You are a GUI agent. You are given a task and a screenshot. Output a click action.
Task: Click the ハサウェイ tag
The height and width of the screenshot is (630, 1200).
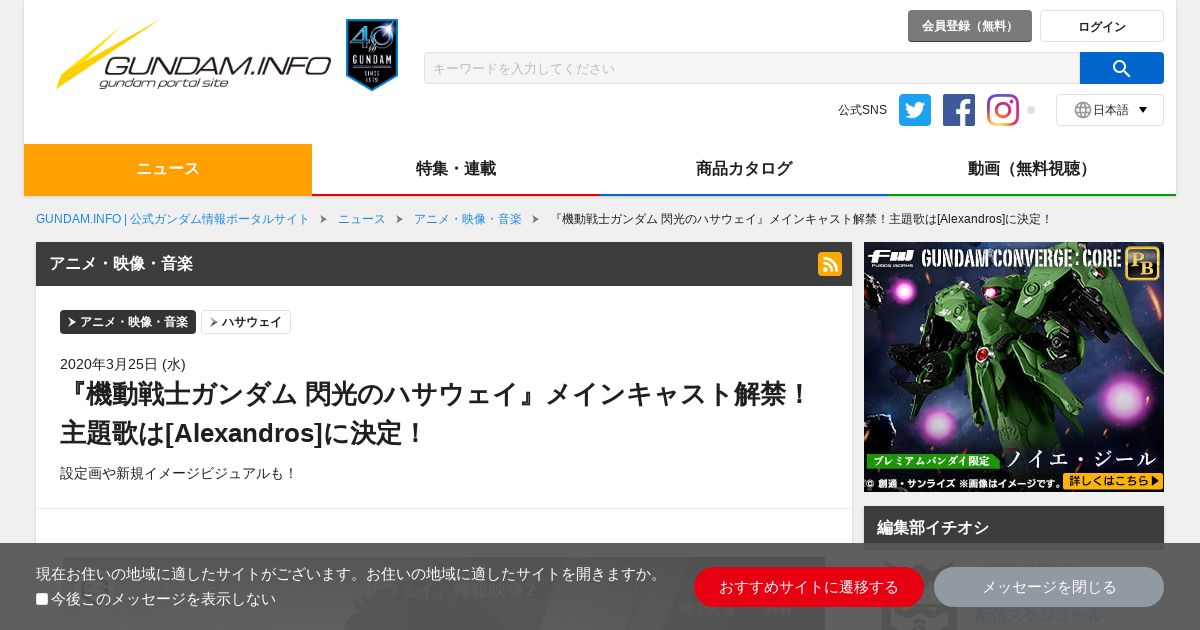[246, 322]
